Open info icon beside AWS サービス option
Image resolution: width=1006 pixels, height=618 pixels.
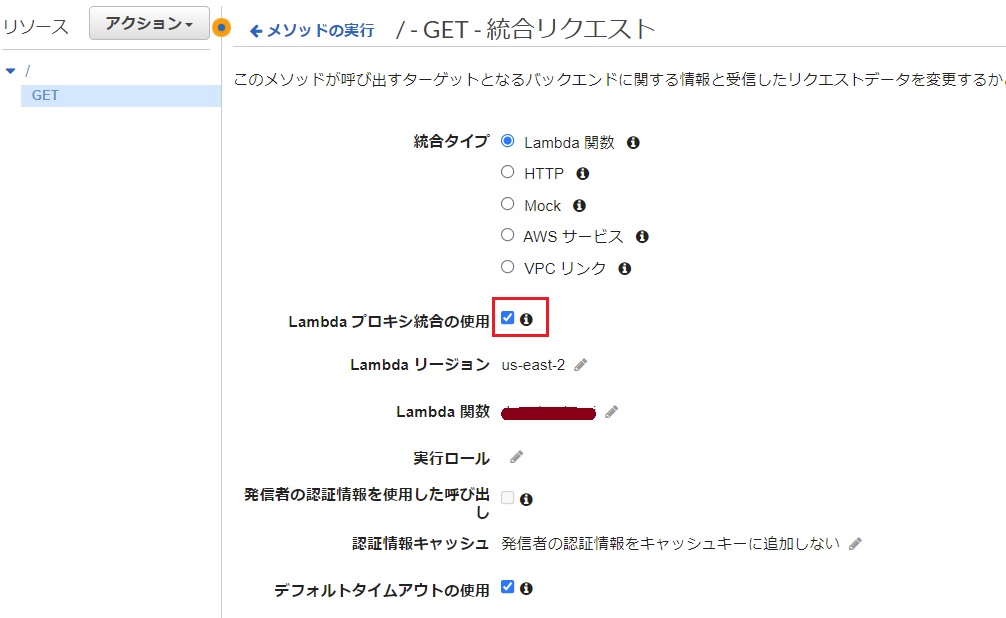(642, 236)
